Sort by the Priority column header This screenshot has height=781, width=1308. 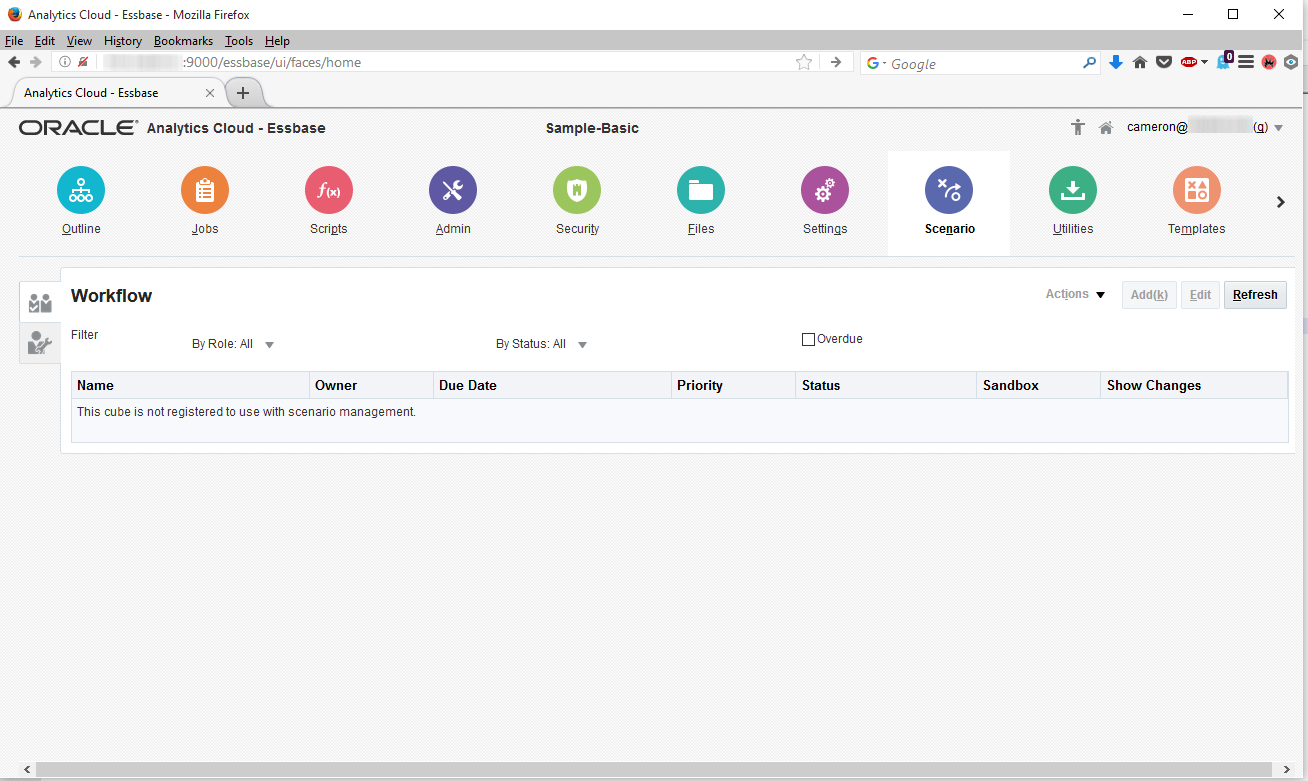tap(734, 385)
